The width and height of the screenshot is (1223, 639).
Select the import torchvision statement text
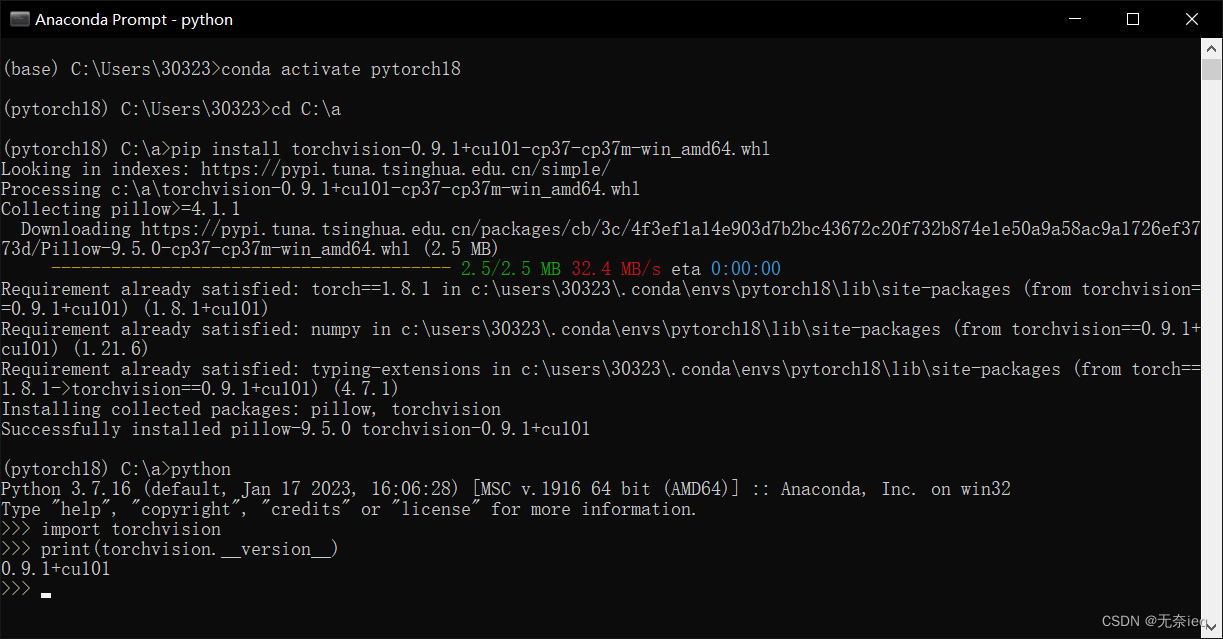[x=130, y=528]
